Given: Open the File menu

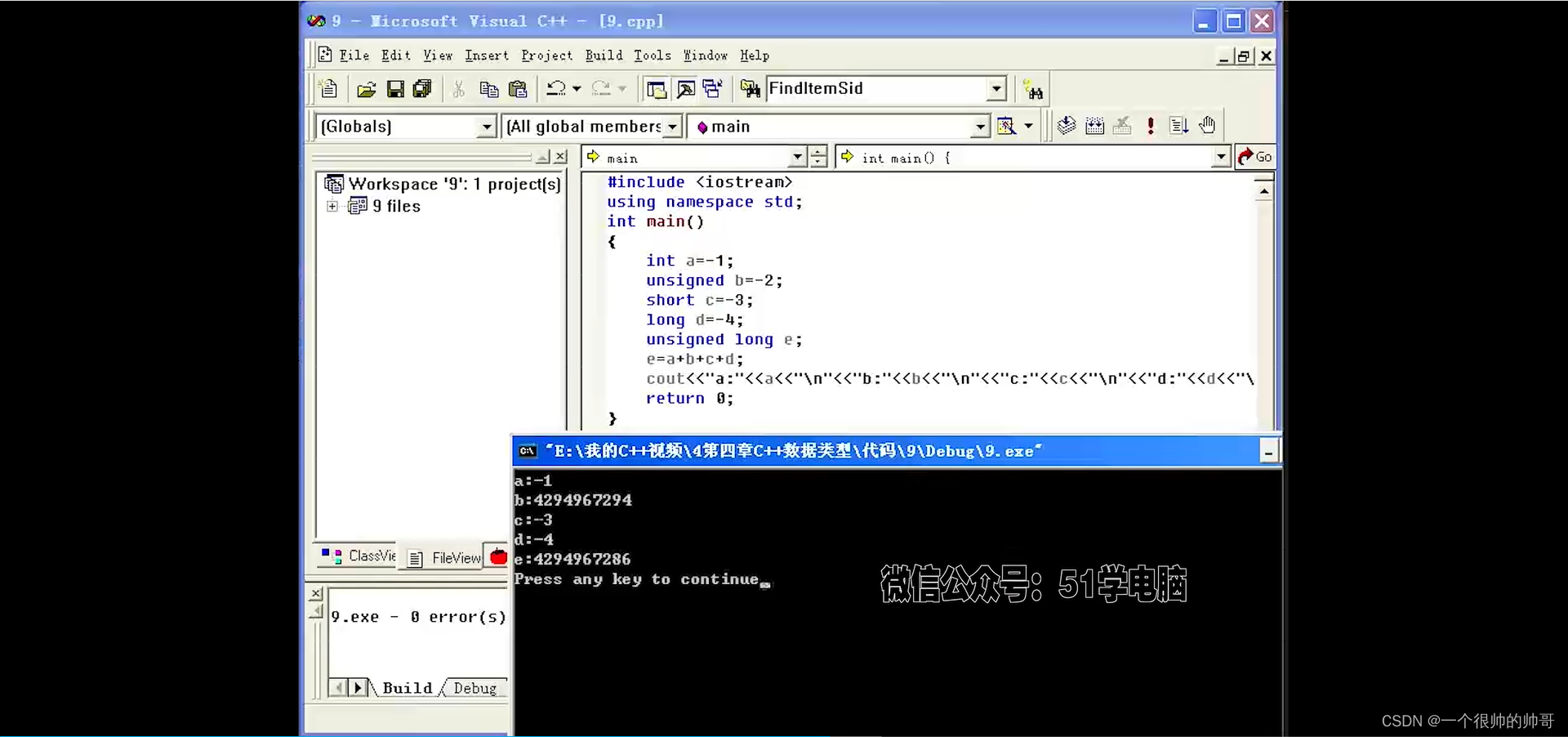Looking at the screenshot, I should point(354,56).
